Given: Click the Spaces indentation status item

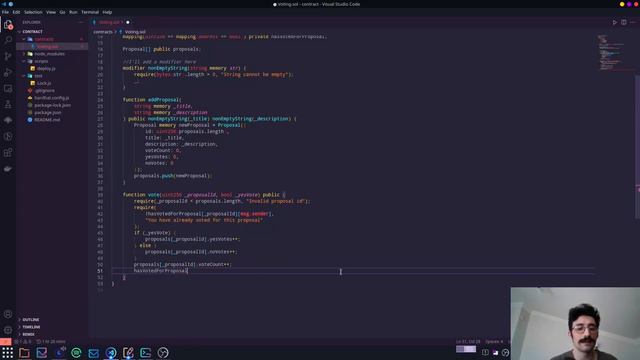Looking at the screenshot, I should pos(494,342).
